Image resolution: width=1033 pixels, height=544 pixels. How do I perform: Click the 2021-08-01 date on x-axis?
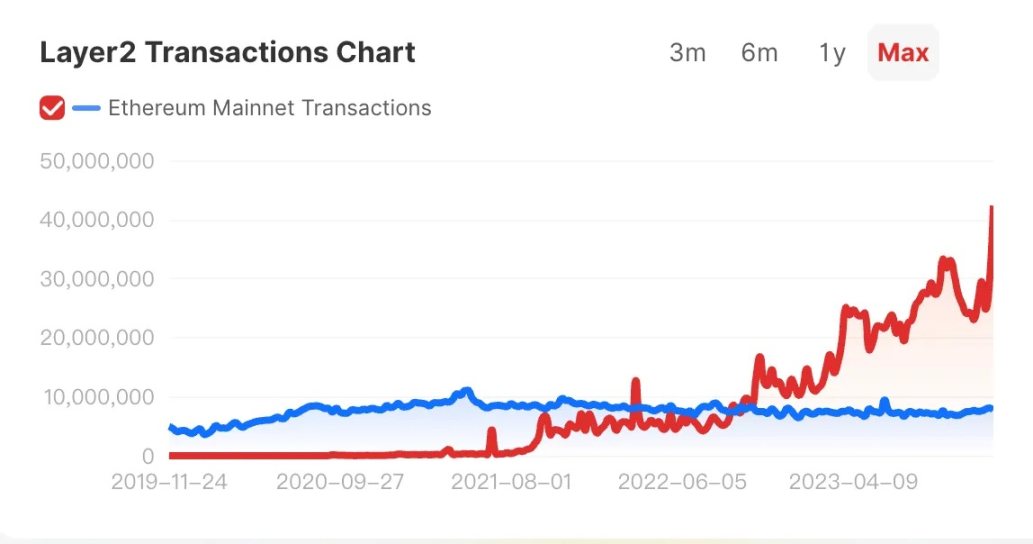click(511, 482)
